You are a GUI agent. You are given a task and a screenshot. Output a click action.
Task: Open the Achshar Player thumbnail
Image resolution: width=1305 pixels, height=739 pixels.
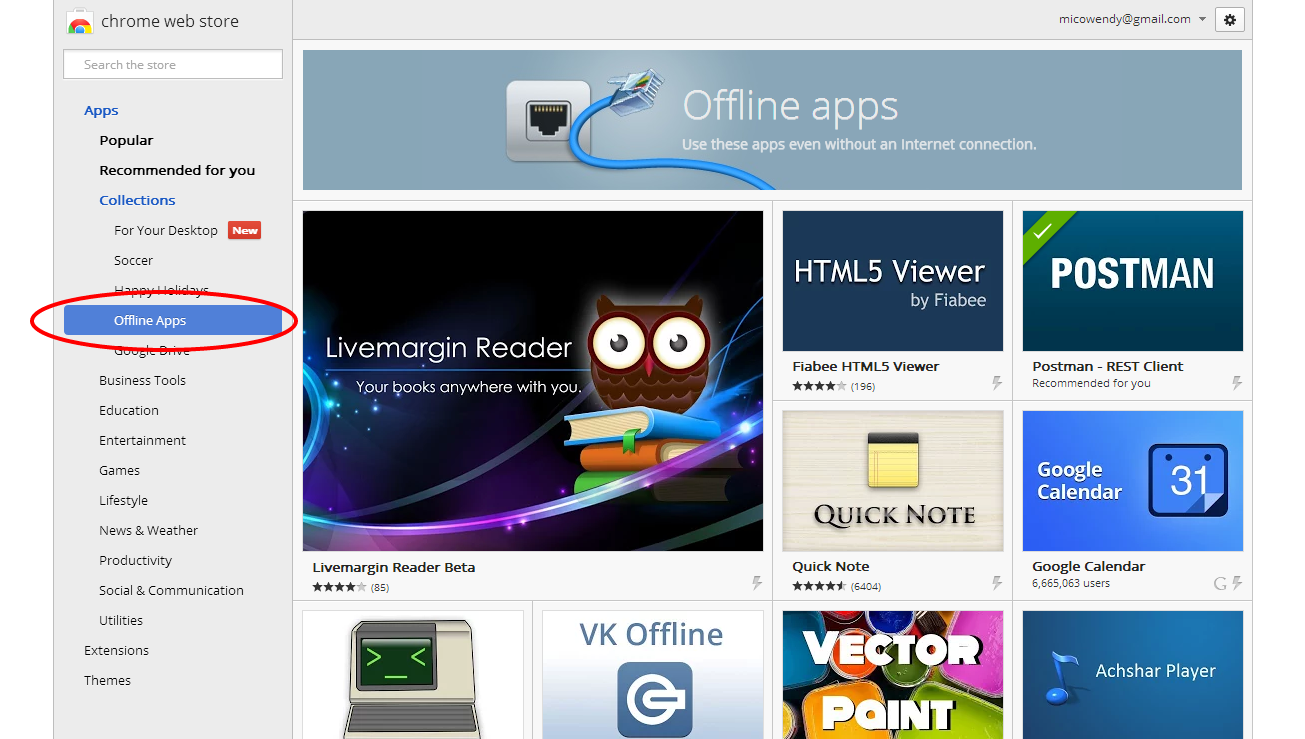[1133, 675]
